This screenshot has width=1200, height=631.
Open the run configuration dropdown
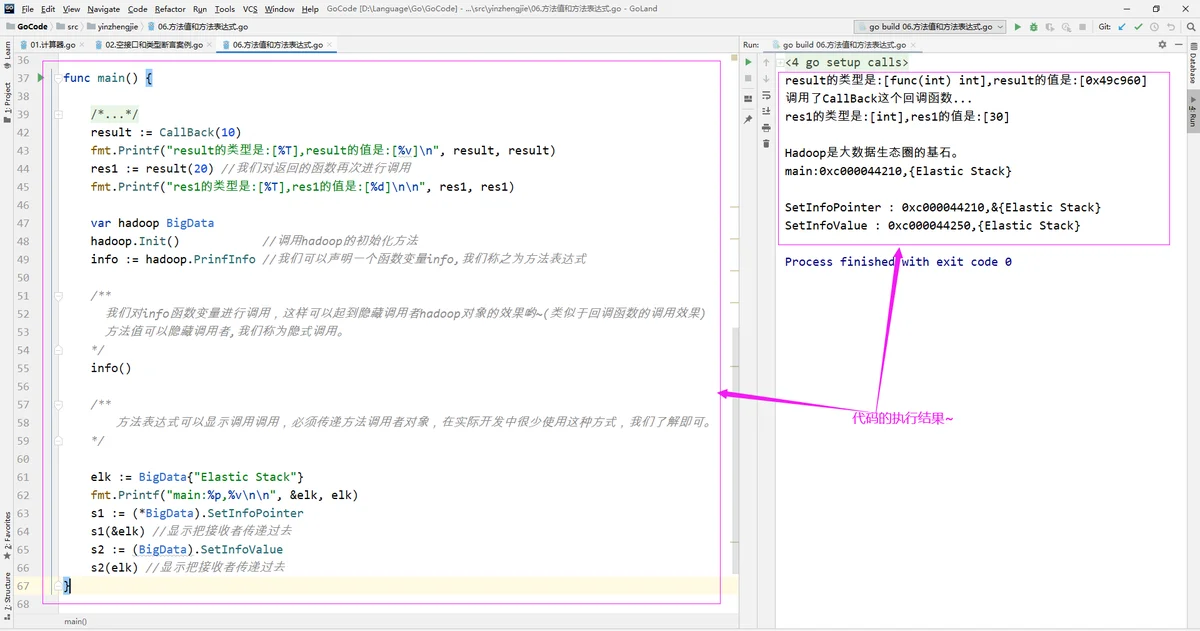click(x=929, y=27)
